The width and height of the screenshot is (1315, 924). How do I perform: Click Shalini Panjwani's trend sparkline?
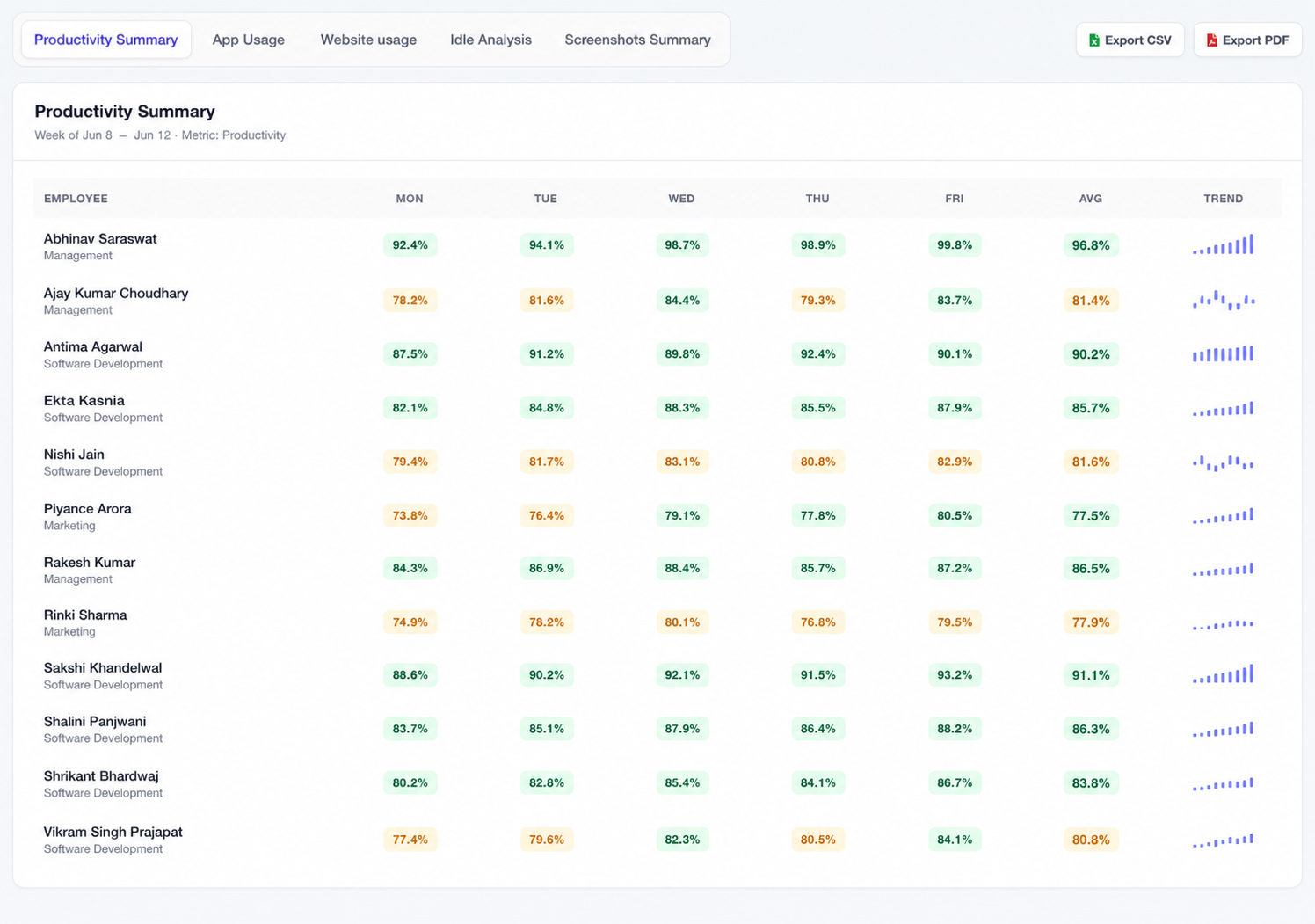click(x=1223, y=728)
